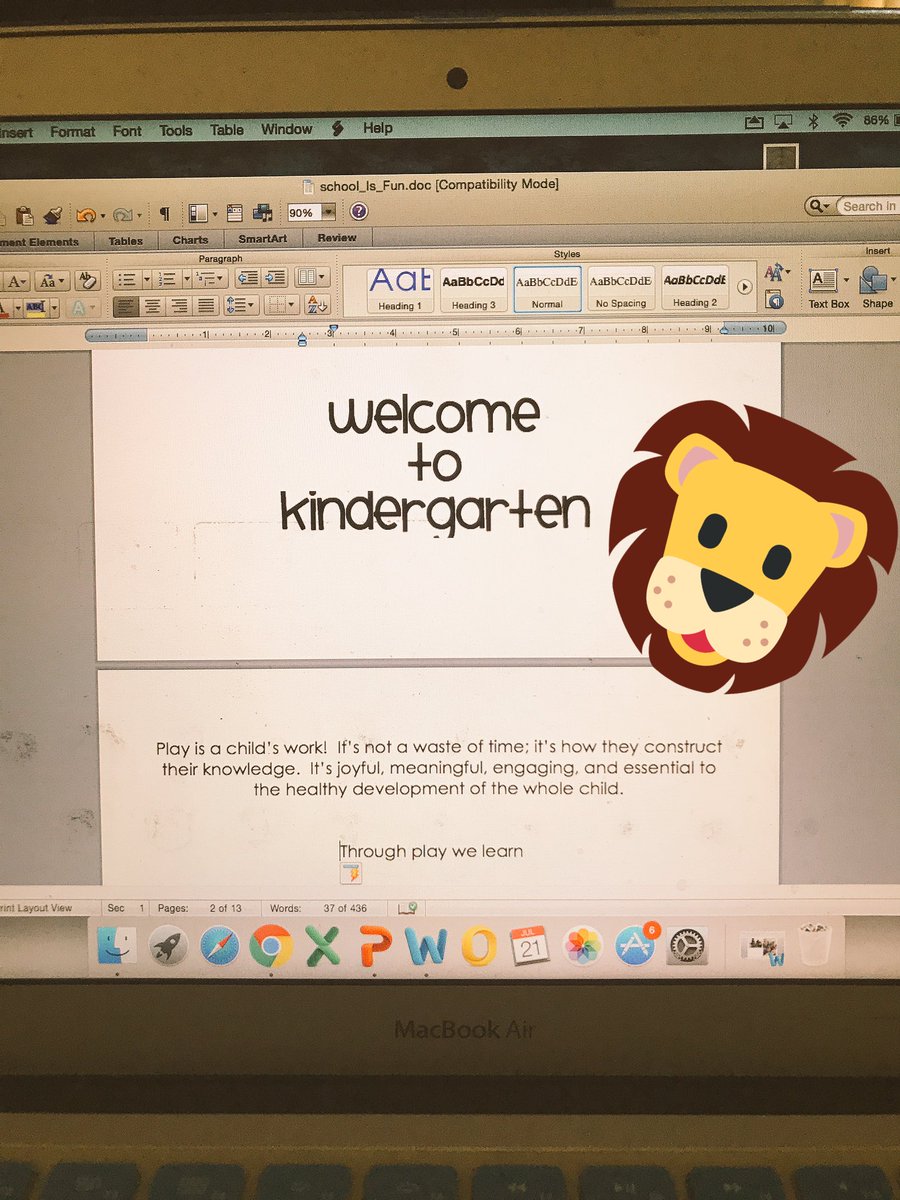
Task: Click the Search in Document field
Action: click(868, 206)
